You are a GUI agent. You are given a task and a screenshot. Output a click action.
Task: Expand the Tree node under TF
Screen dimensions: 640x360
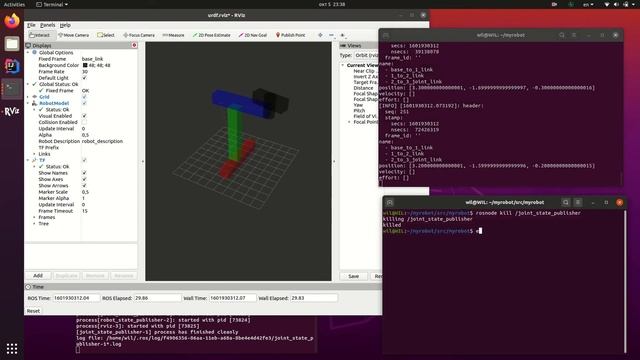click(34, 224)
